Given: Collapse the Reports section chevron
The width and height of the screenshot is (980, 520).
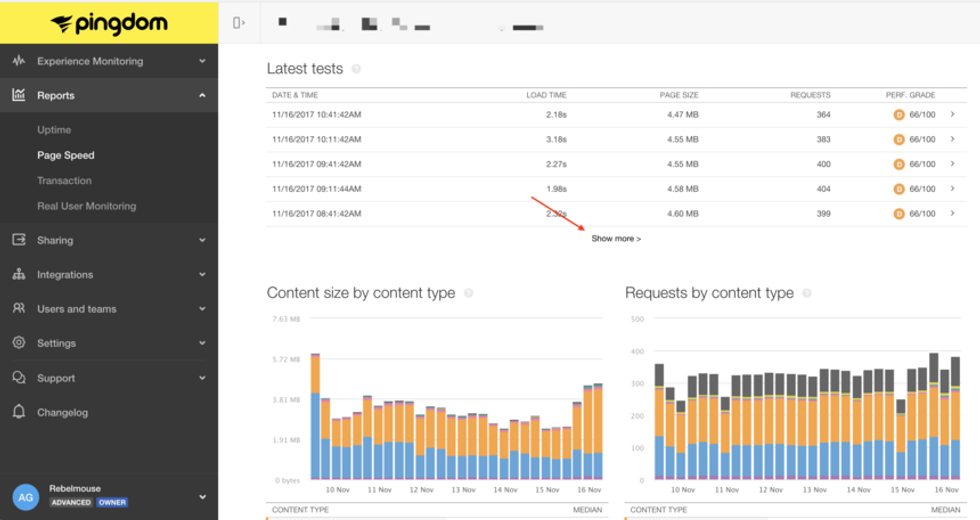Looking at the screenshot, I should tap(202, 96).
